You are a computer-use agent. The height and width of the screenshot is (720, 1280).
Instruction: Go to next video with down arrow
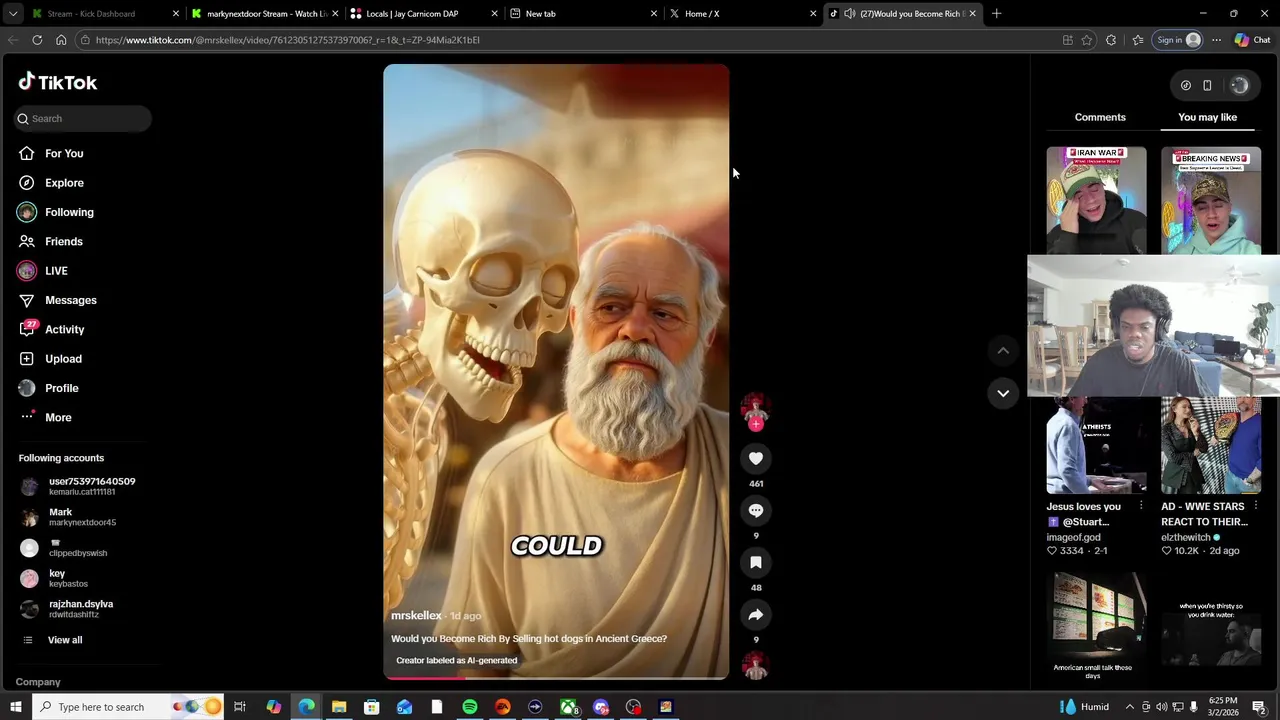[x=1003, y=393]
